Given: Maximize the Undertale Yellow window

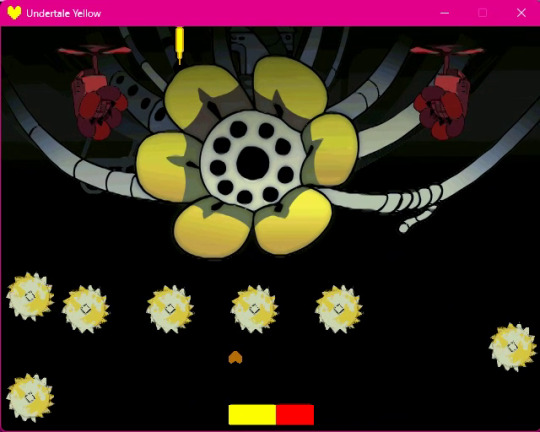Looking at the screenshot, I should (482, 13).
